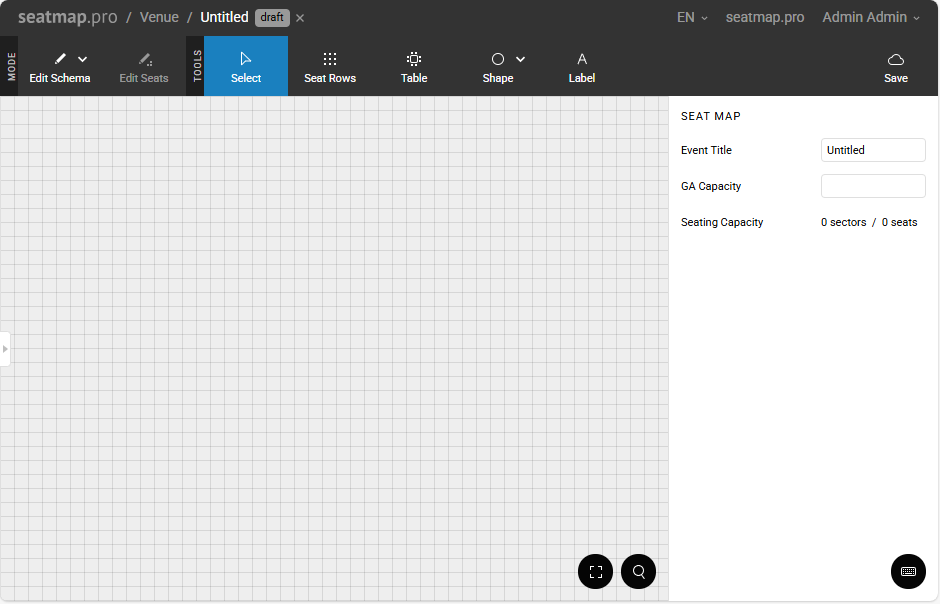Expand the collapsed left side panel
The image size is (940, 604).
5,349
